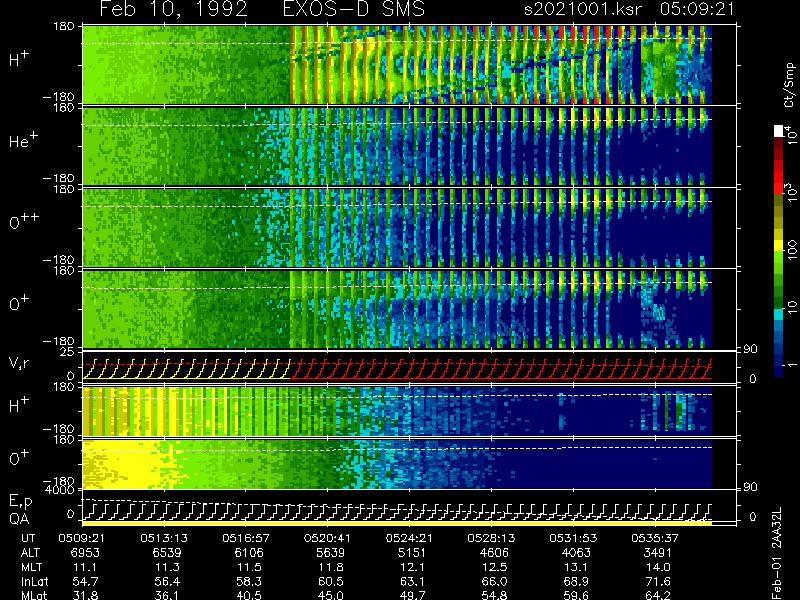This screenshot has width=800, height=600.
Task: Click the 'V,r' panel label
Action: click(x=19, y=363)
